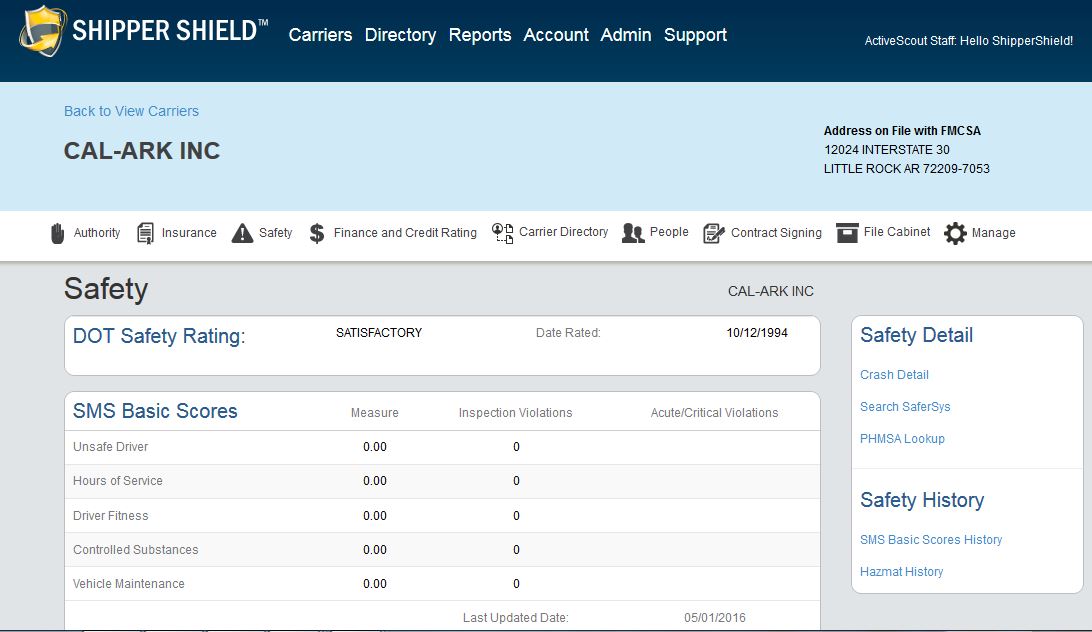Image resolution: width=1092 pixels, height=632 pixels.
Task: Click the Safety warning triangle icon
Action: click(x=242, y=233)
